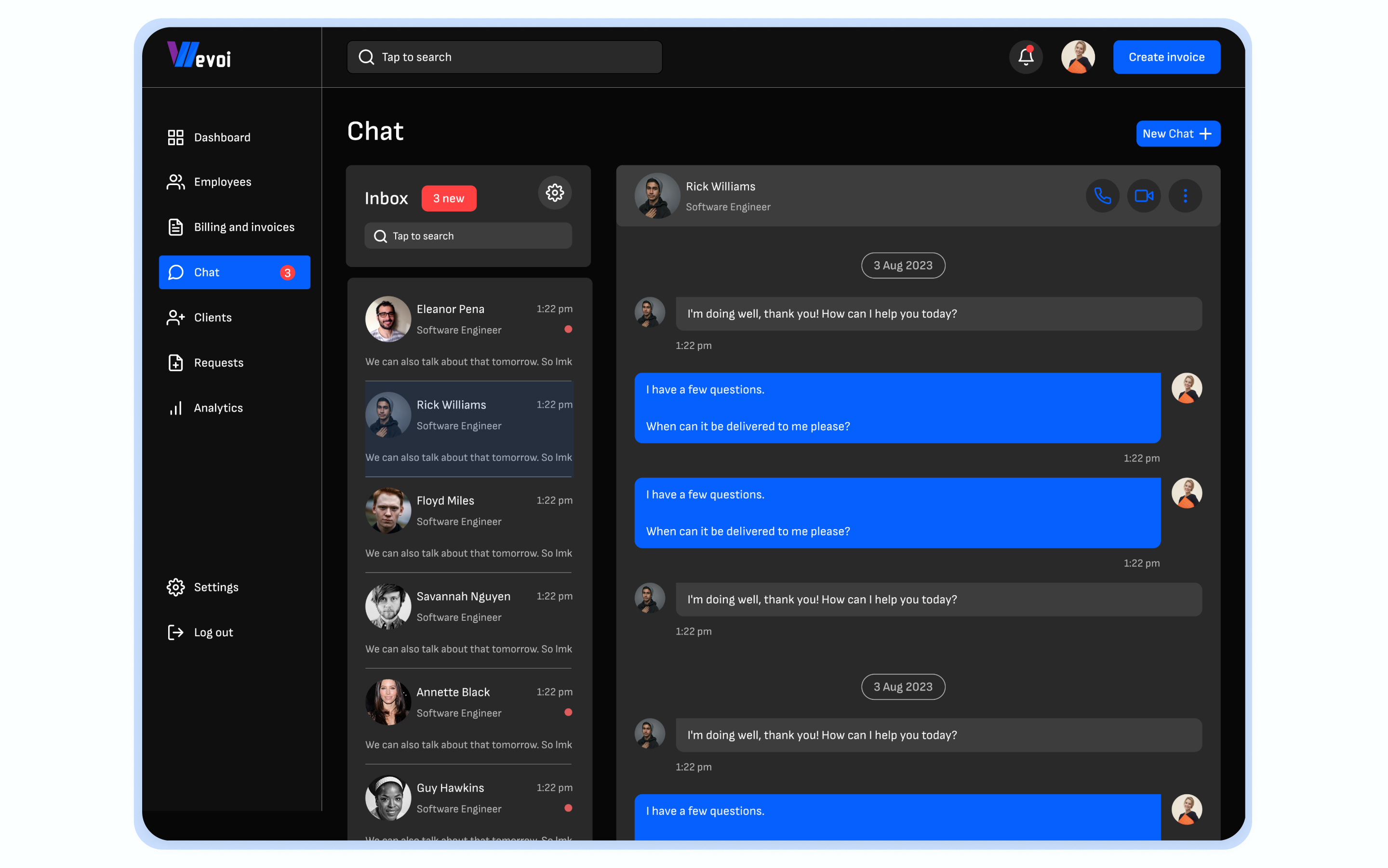Image resolution: width=1388 pixels, height=868 pixels.
Task: Start a New Chat
Action: (1177, 134)
